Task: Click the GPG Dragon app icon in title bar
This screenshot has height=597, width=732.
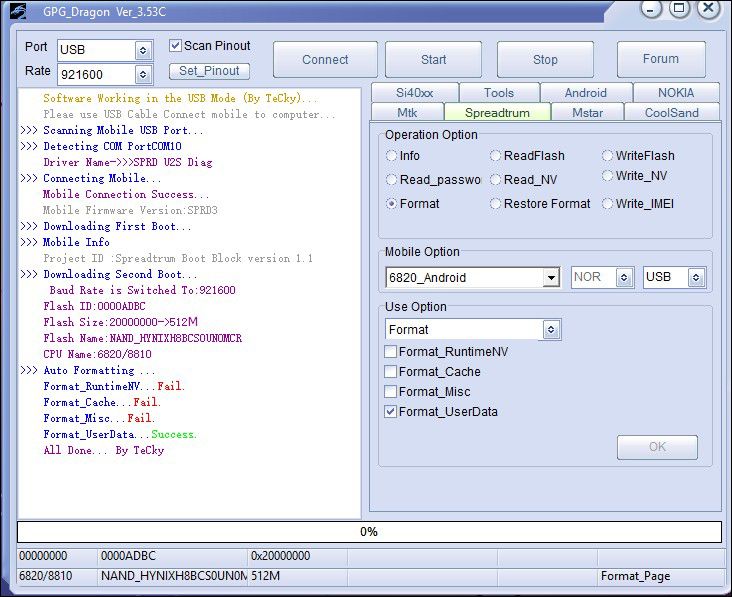Action: pyautogui.click(x=19, y=11)
